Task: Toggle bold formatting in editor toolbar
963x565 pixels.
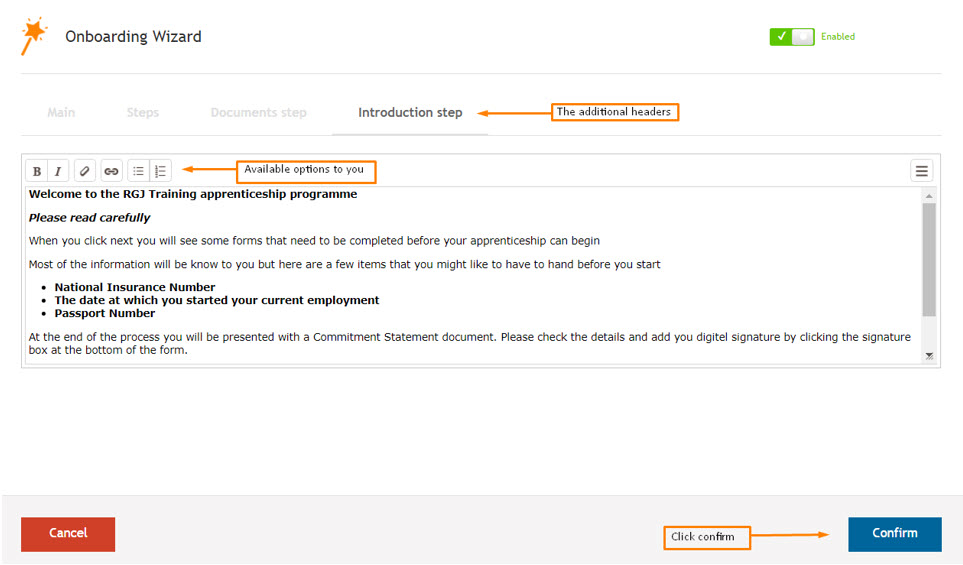Action: 37,171
